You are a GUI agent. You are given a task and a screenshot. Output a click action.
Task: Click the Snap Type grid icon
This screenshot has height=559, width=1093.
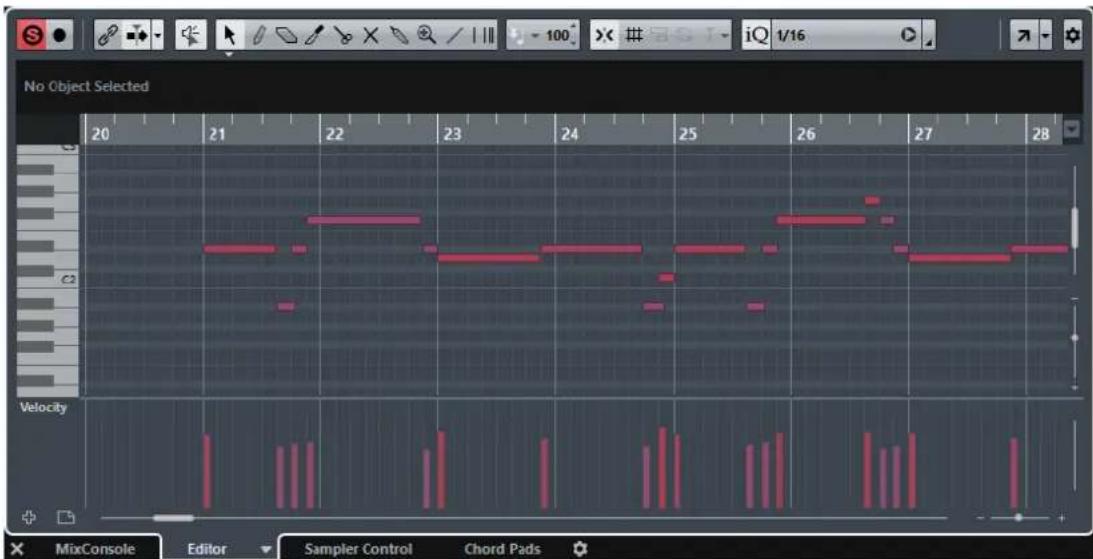coord(633,35)
